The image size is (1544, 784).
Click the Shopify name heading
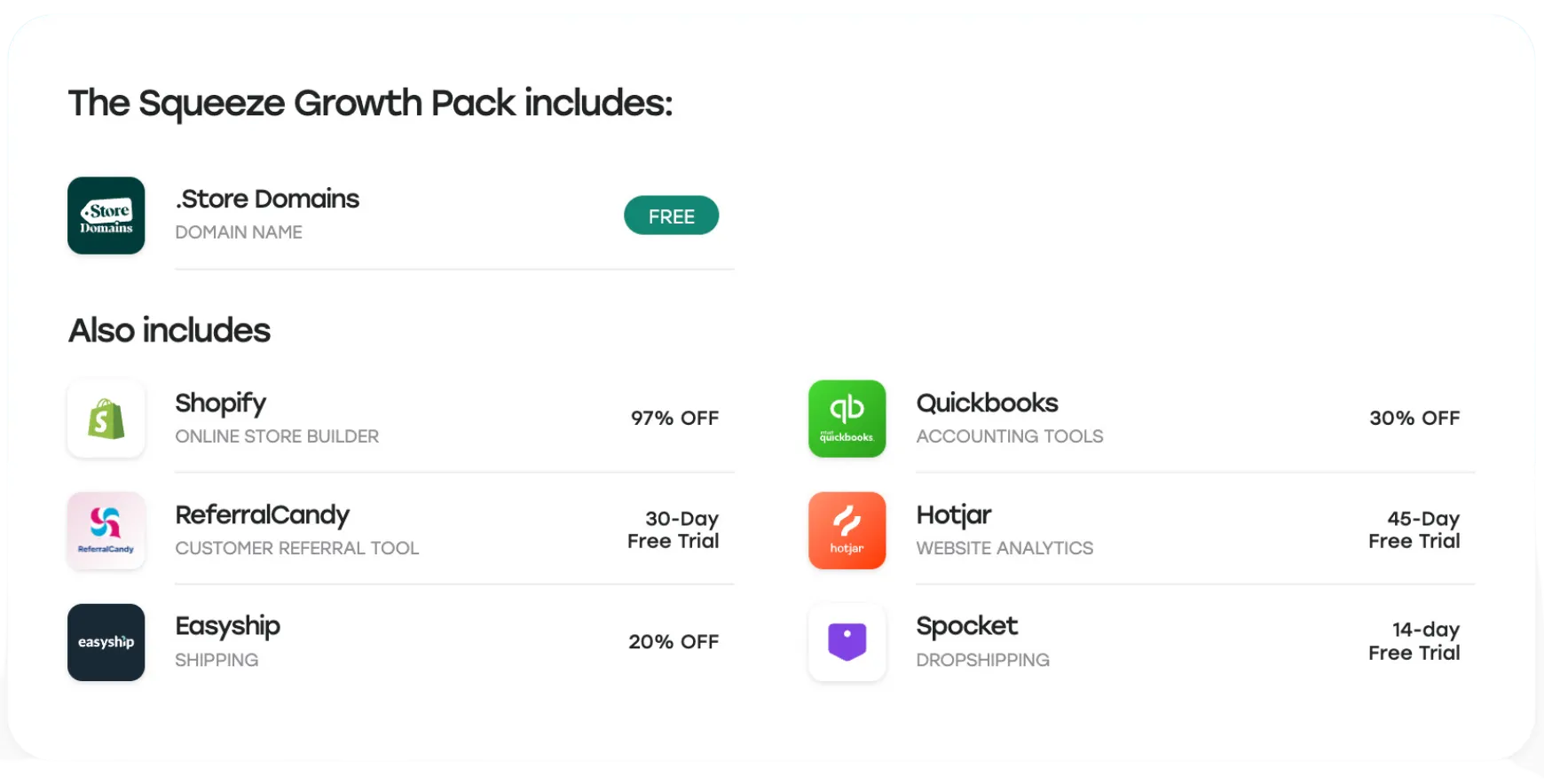[x=221, y=404]
